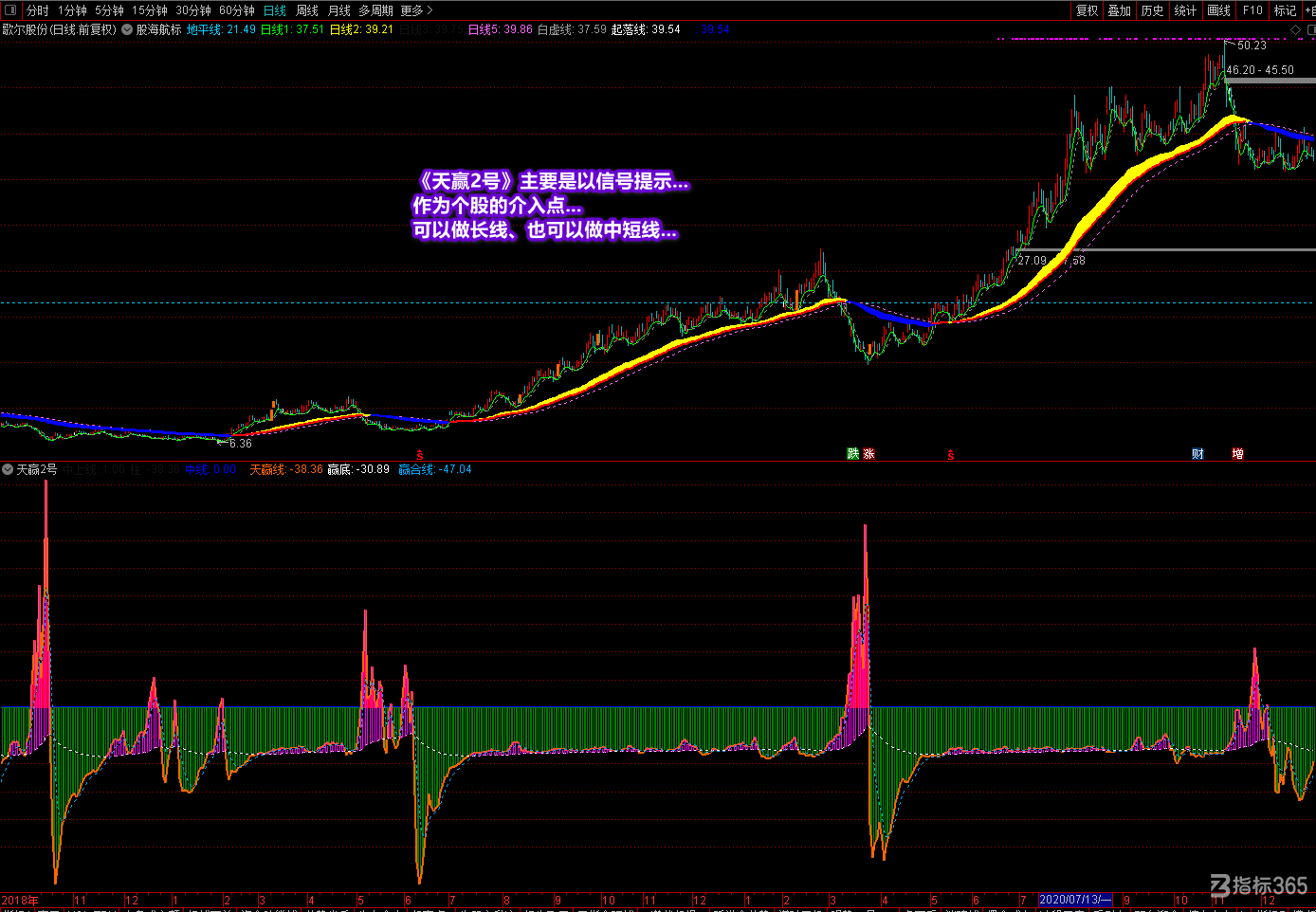Select the 30分钟 period
Viewport: 1316px width, 912px height.
tap(193, 10)
